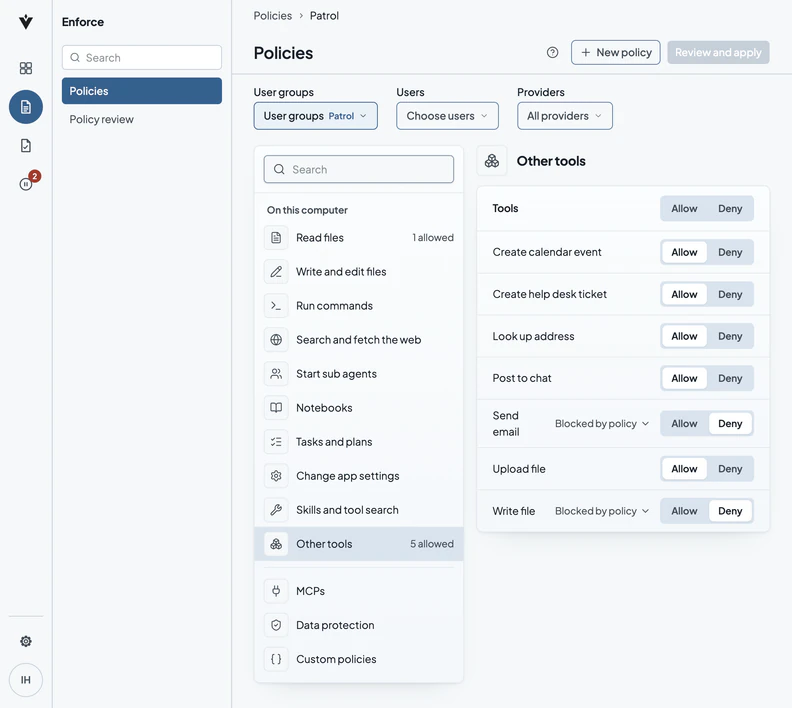Select Write and edit files category
The width and height of the screenshot is (792, 708).
coord(359,272)
